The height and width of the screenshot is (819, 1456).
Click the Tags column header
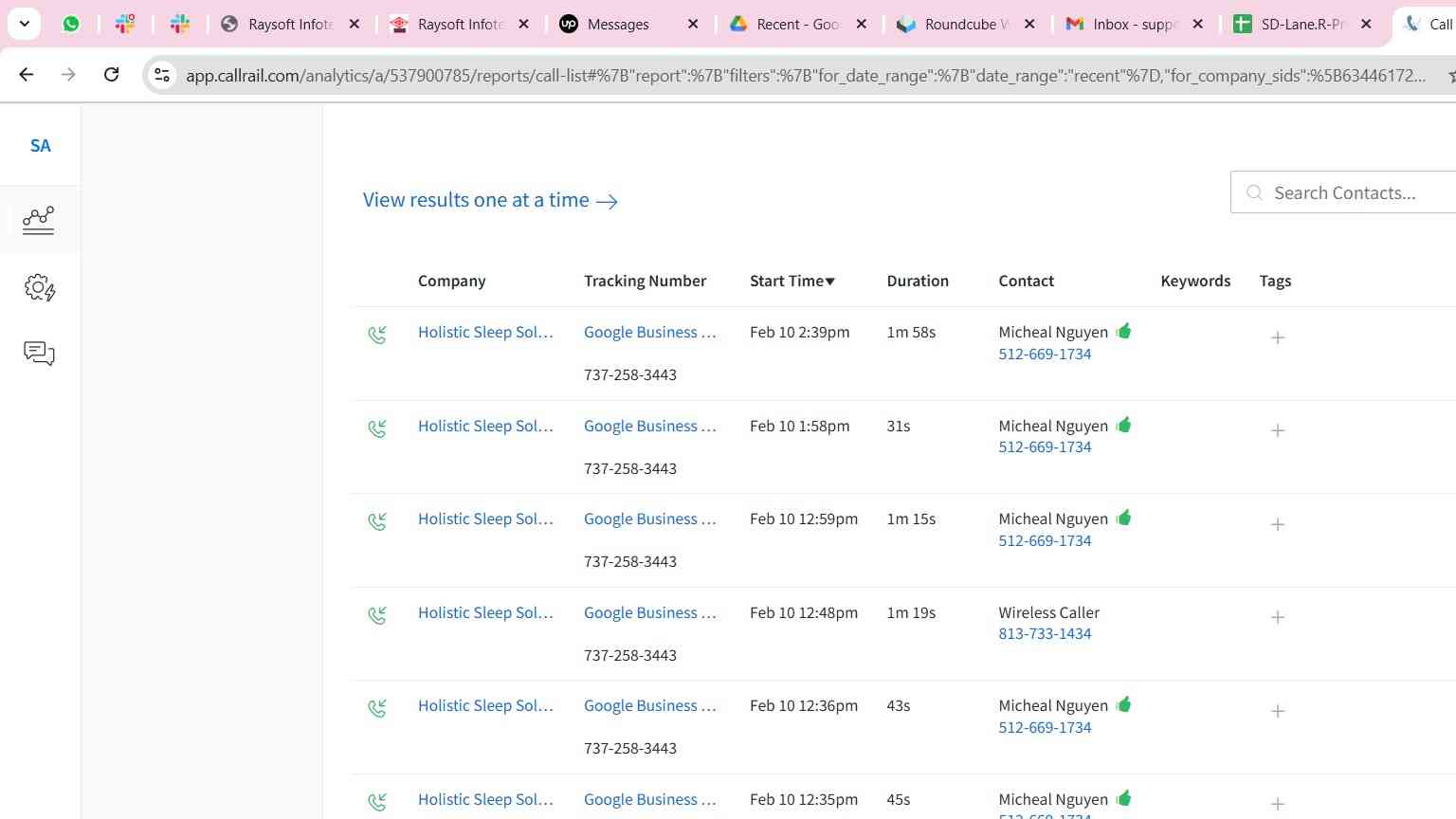point(1275,281)
